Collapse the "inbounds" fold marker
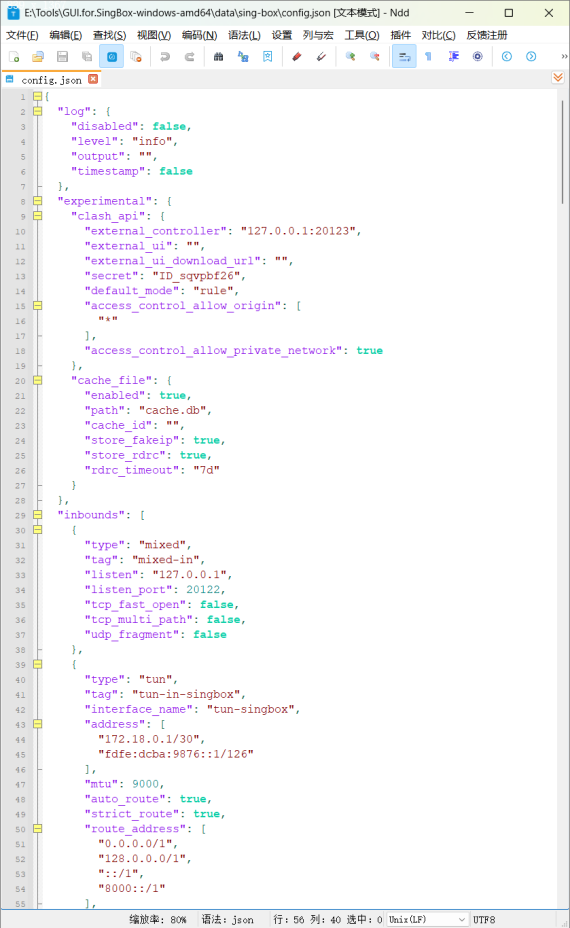The image size is (570, 928). click(38, 515)
